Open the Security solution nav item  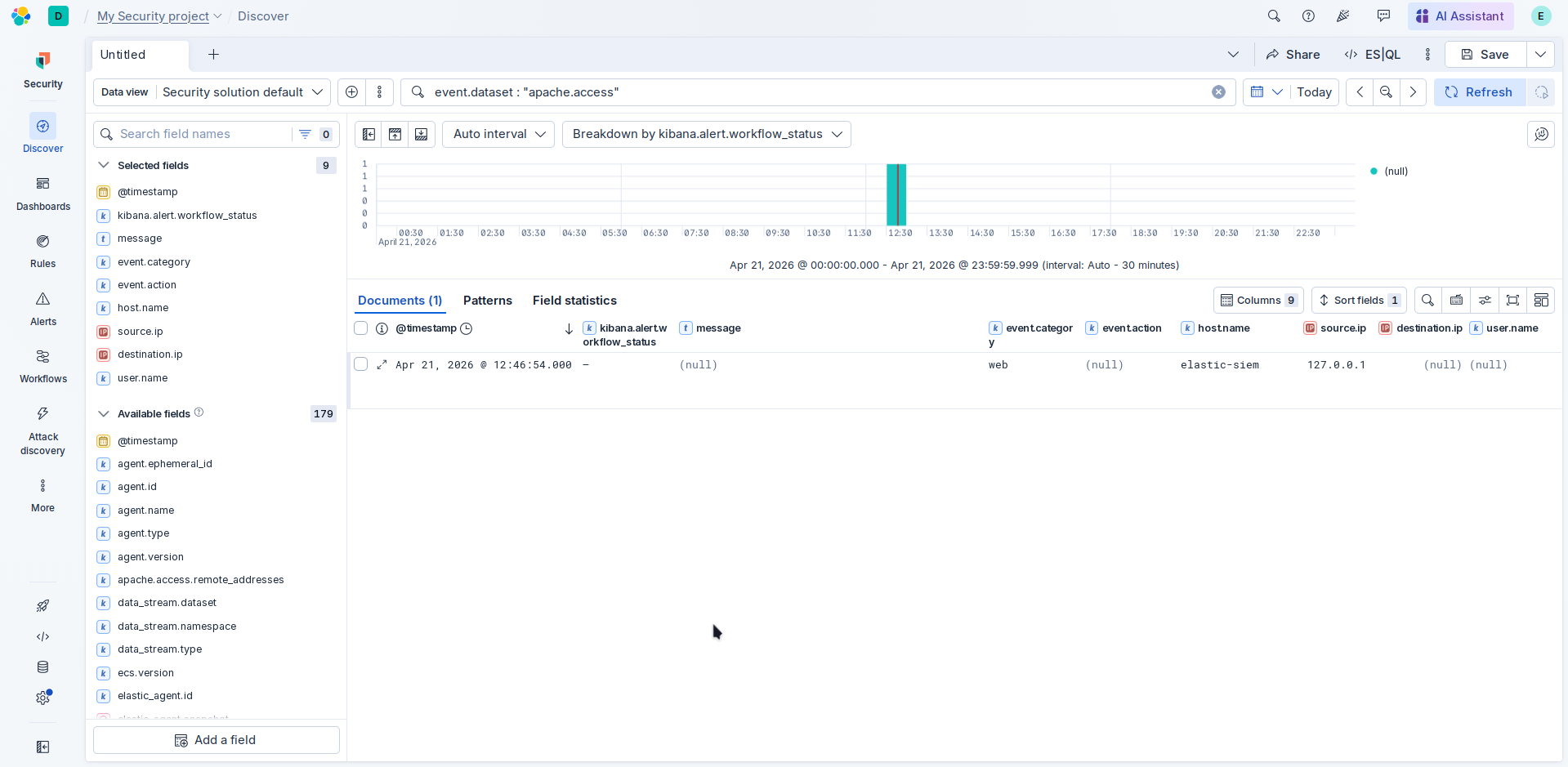42,70
